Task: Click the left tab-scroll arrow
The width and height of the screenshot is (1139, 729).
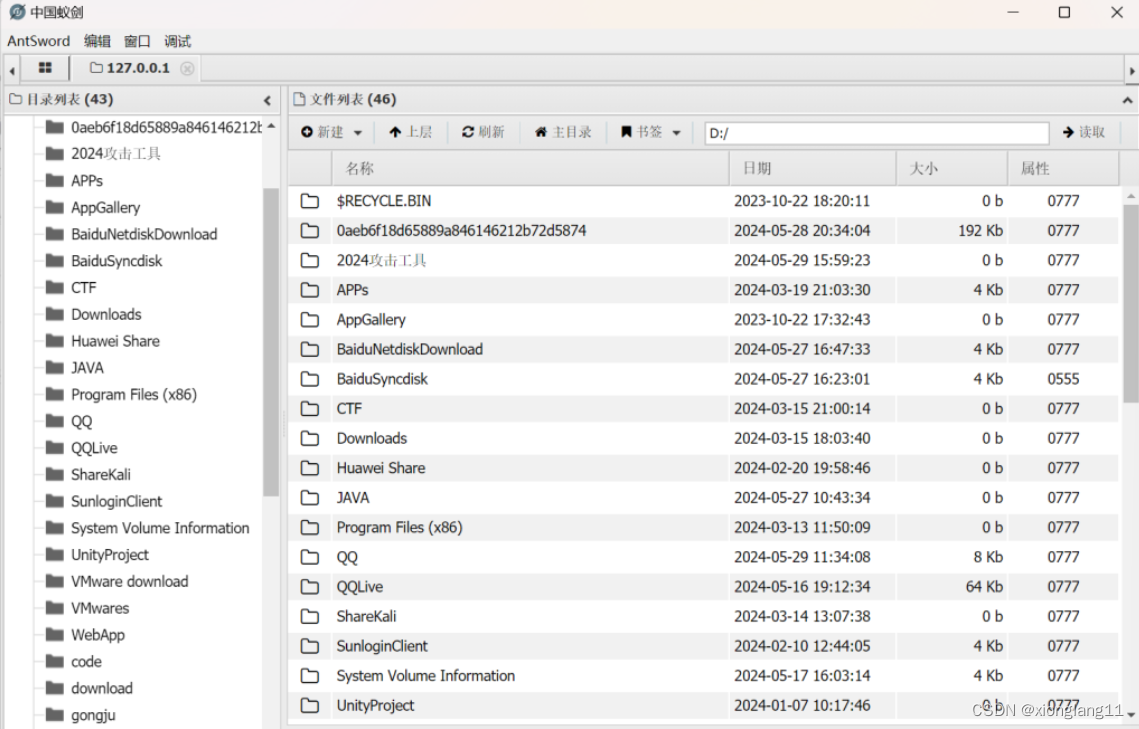Action: click(x=12, y=70)
